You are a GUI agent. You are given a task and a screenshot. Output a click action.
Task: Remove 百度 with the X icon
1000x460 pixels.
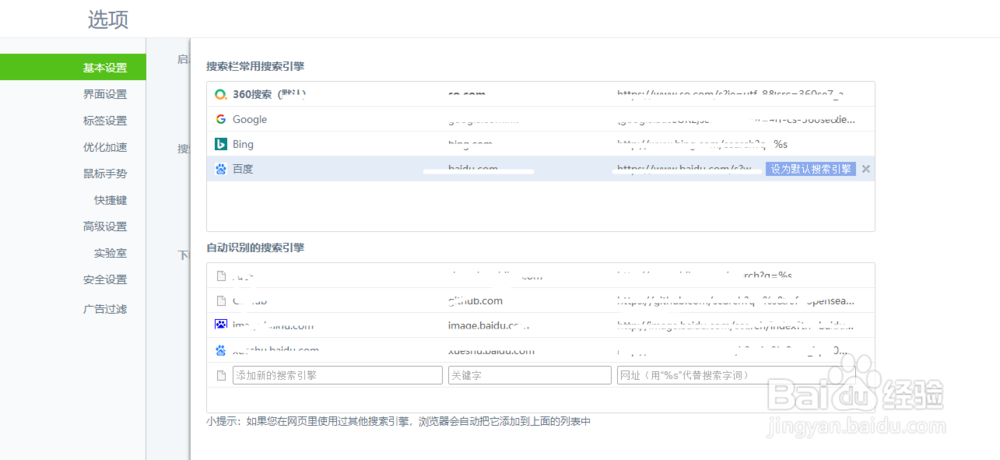(x=865, y=169)
